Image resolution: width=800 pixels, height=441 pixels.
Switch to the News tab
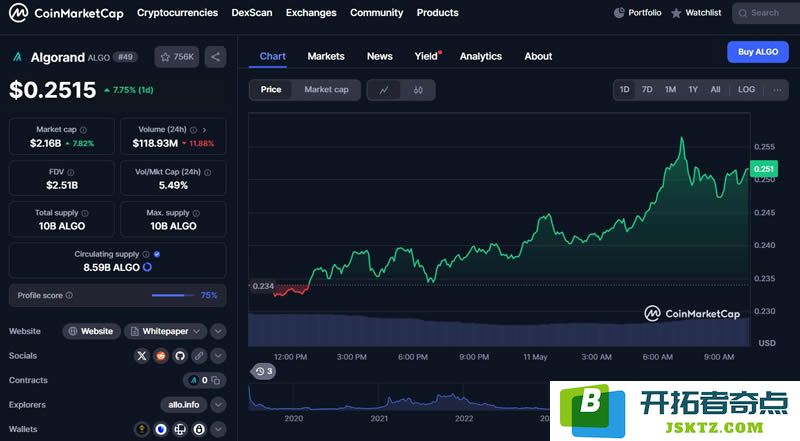[x=380, y=56]
